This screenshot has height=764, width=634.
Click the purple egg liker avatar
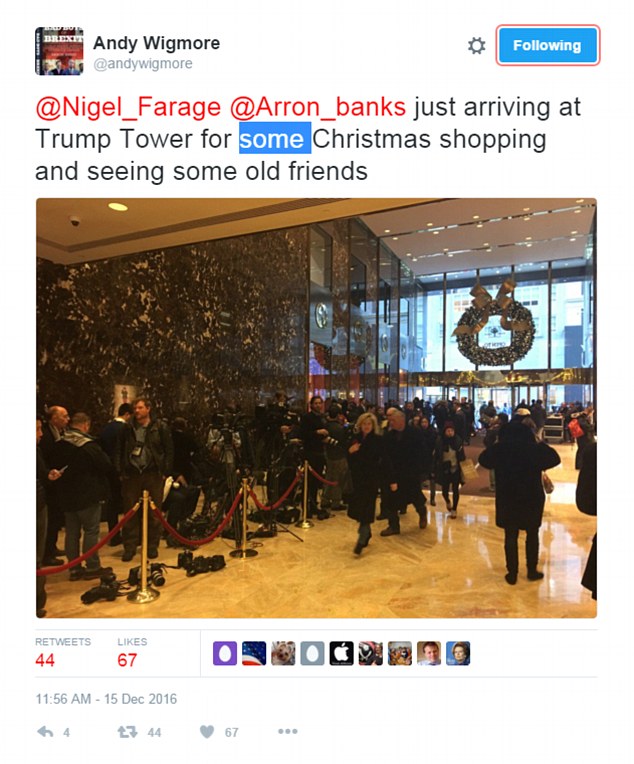click(x=225, y=653)
